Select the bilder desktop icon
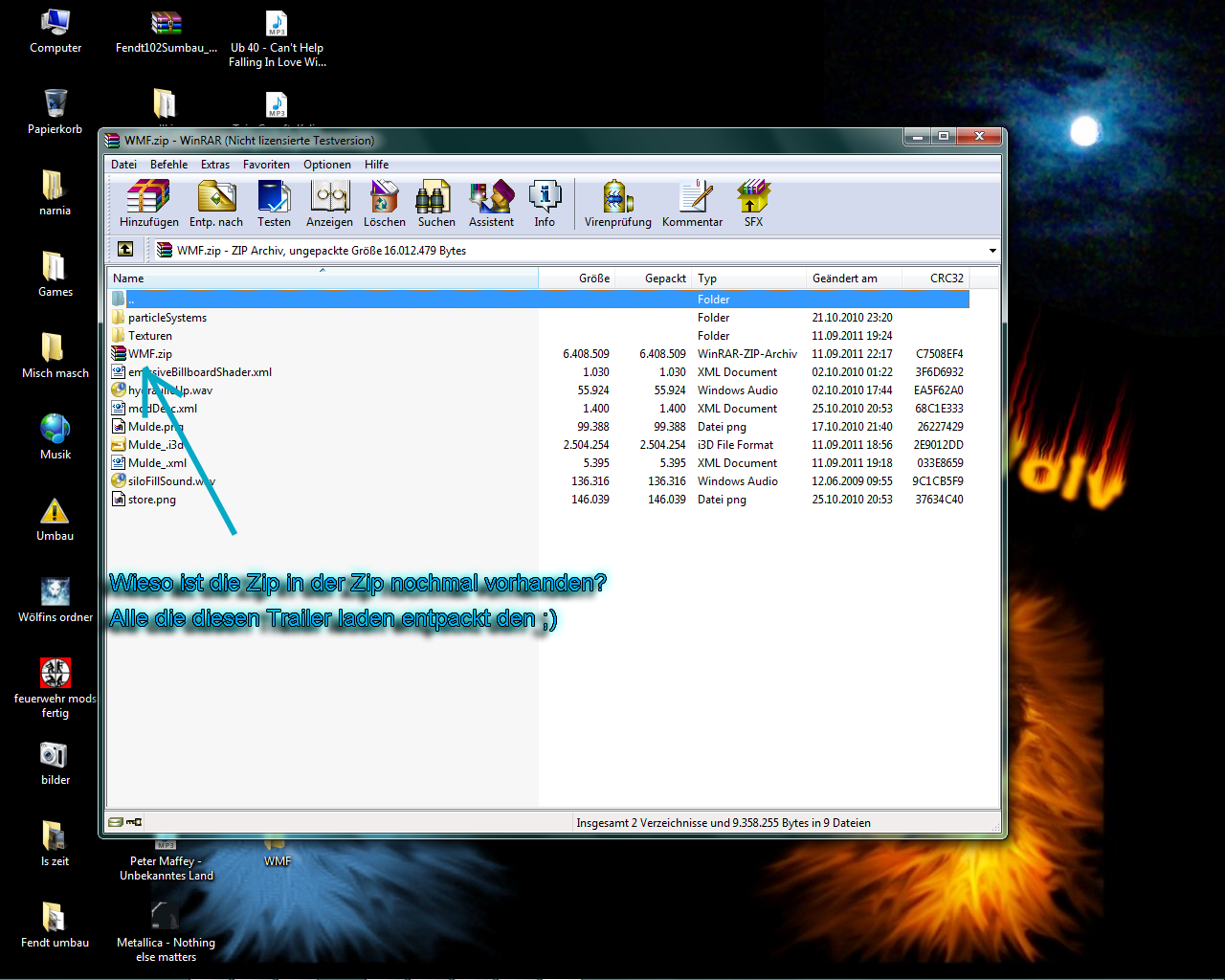 tap(56, 763)
